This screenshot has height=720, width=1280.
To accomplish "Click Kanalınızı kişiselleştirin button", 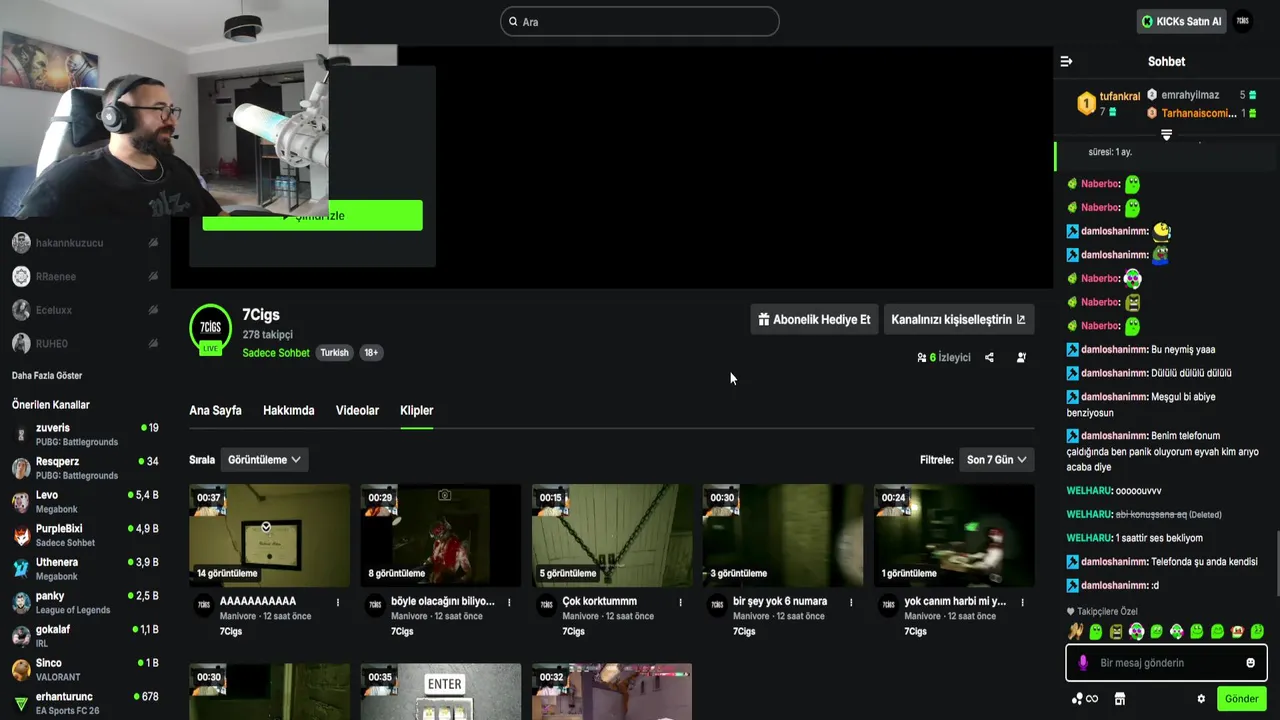I will [x=958, y=320].
